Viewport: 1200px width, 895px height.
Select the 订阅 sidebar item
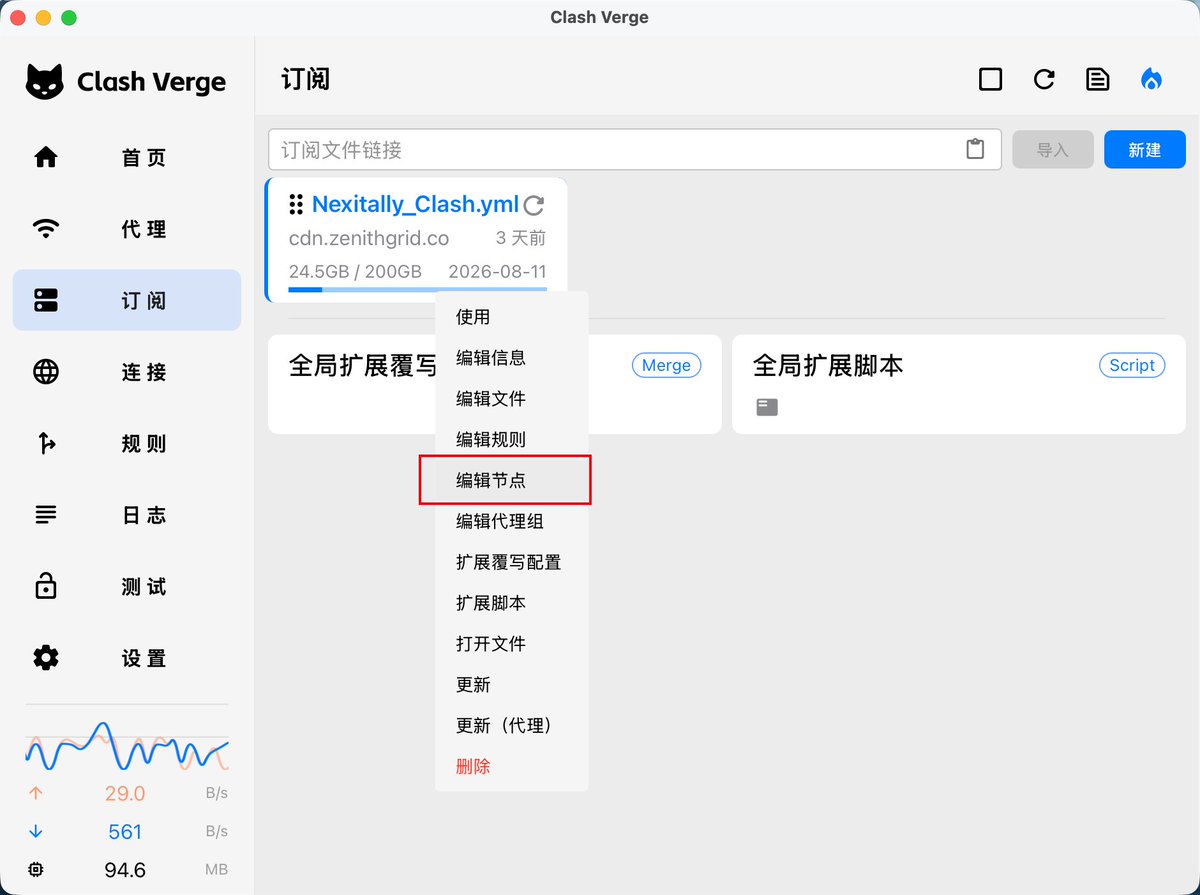(x=127, y=300)
